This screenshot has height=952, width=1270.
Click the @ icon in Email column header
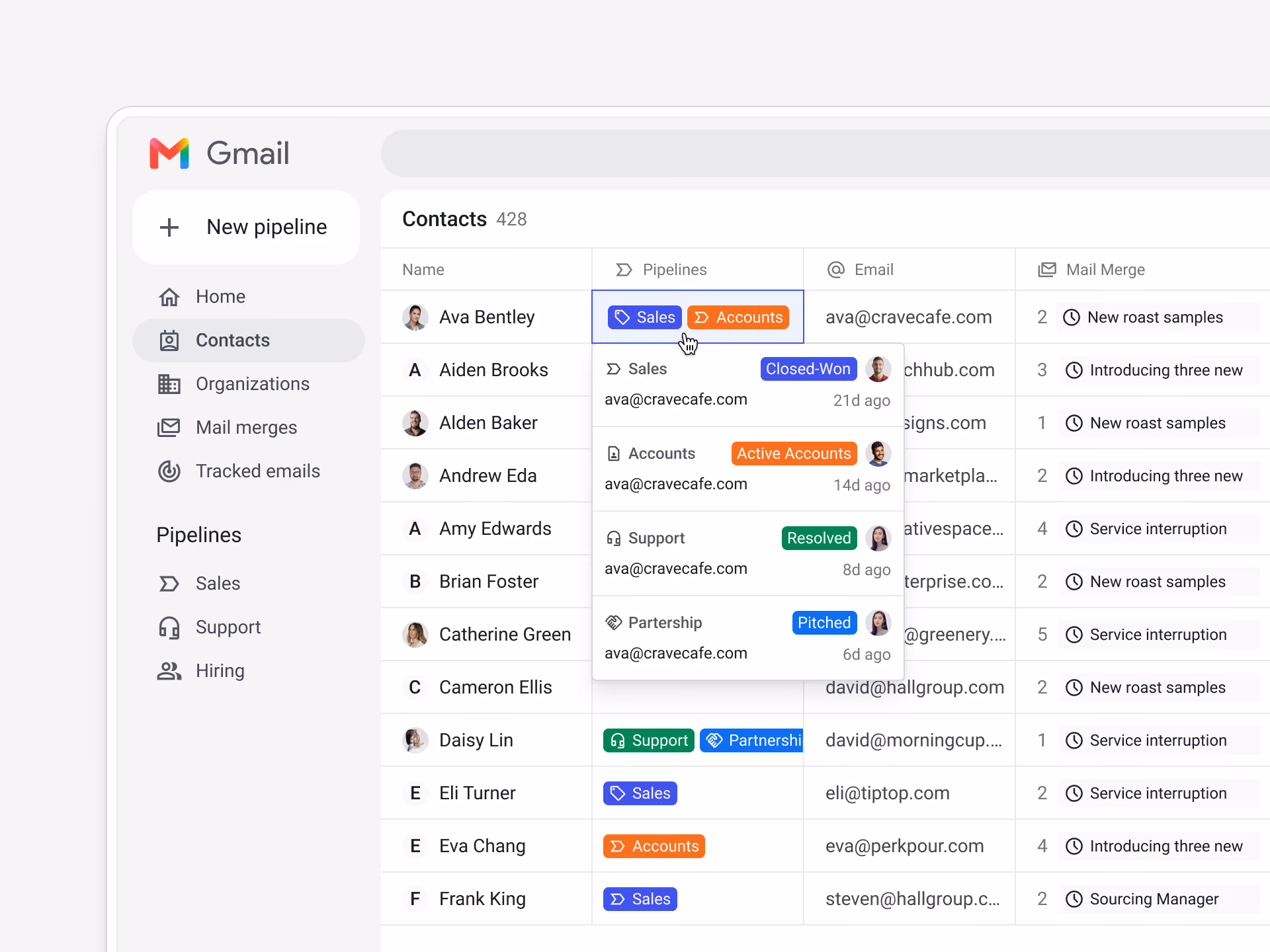(836, 270)
